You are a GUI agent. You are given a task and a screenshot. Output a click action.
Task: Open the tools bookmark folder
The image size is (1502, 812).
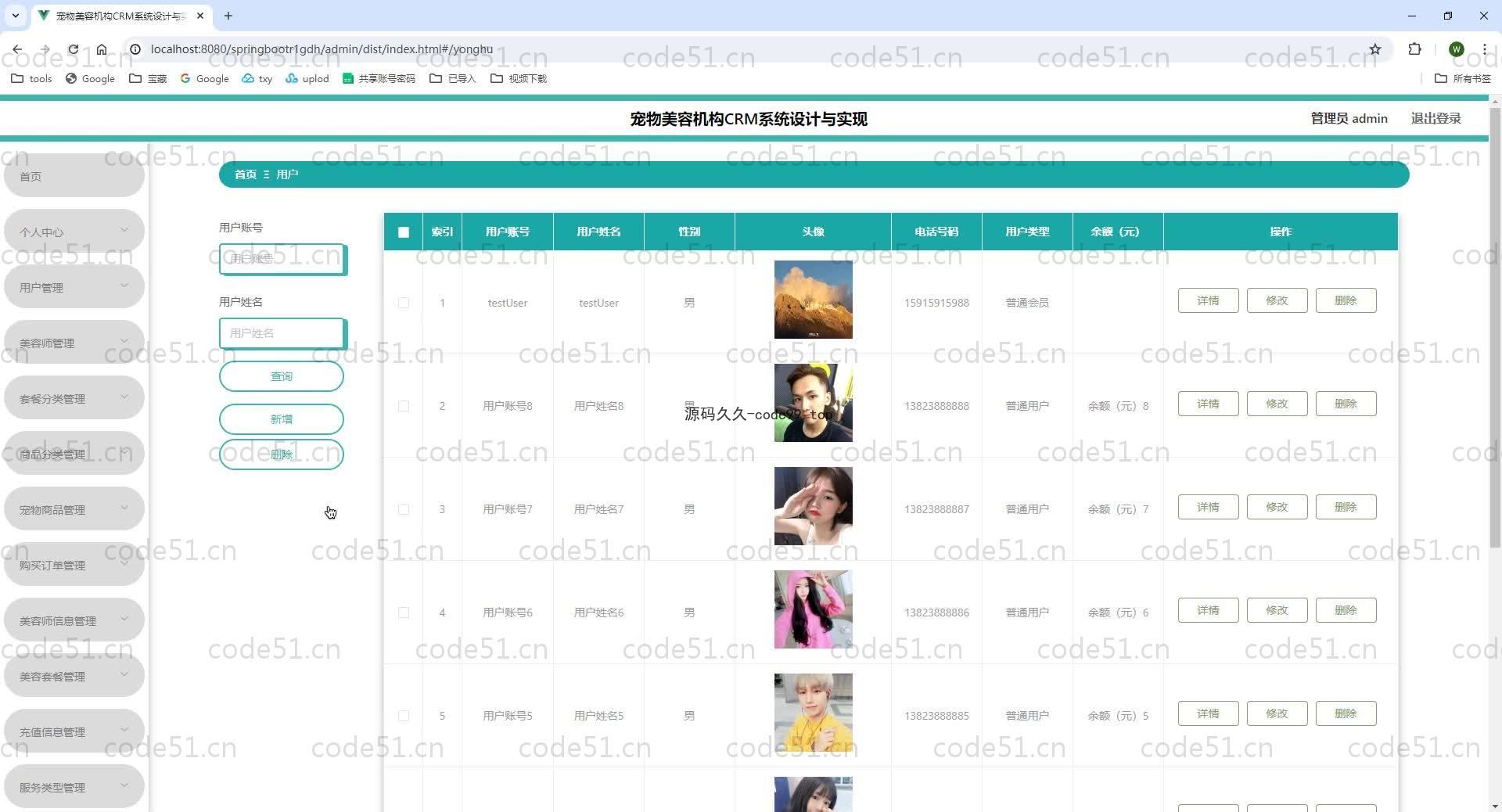coord(31,78)
